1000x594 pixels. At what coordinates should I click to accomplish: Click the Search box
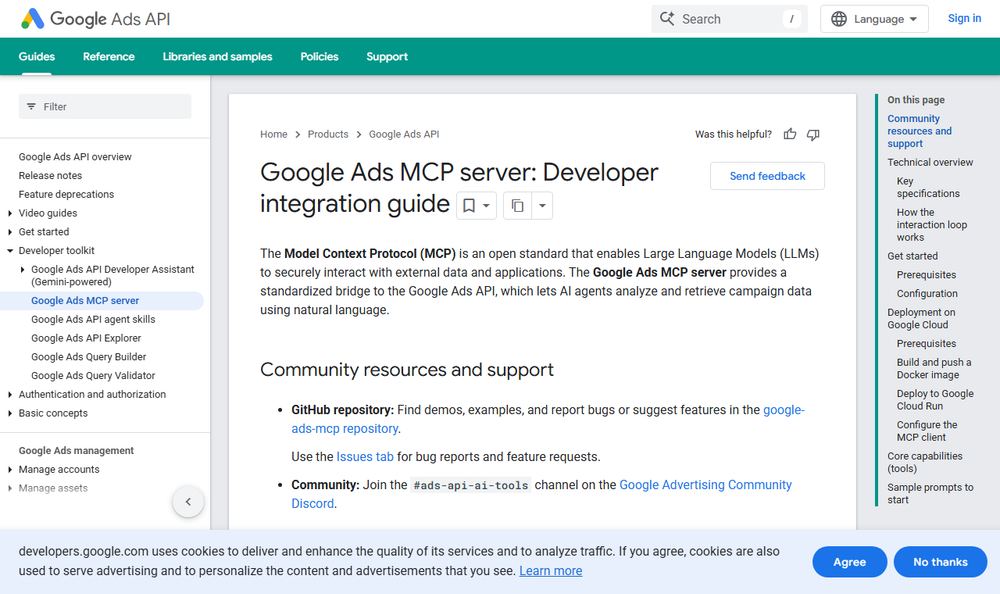(x=729, y=19)
